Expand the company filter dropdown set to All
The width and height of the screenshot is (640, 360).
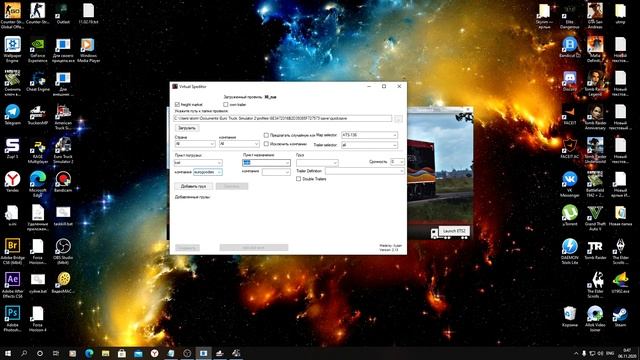(x=239, y=144)
